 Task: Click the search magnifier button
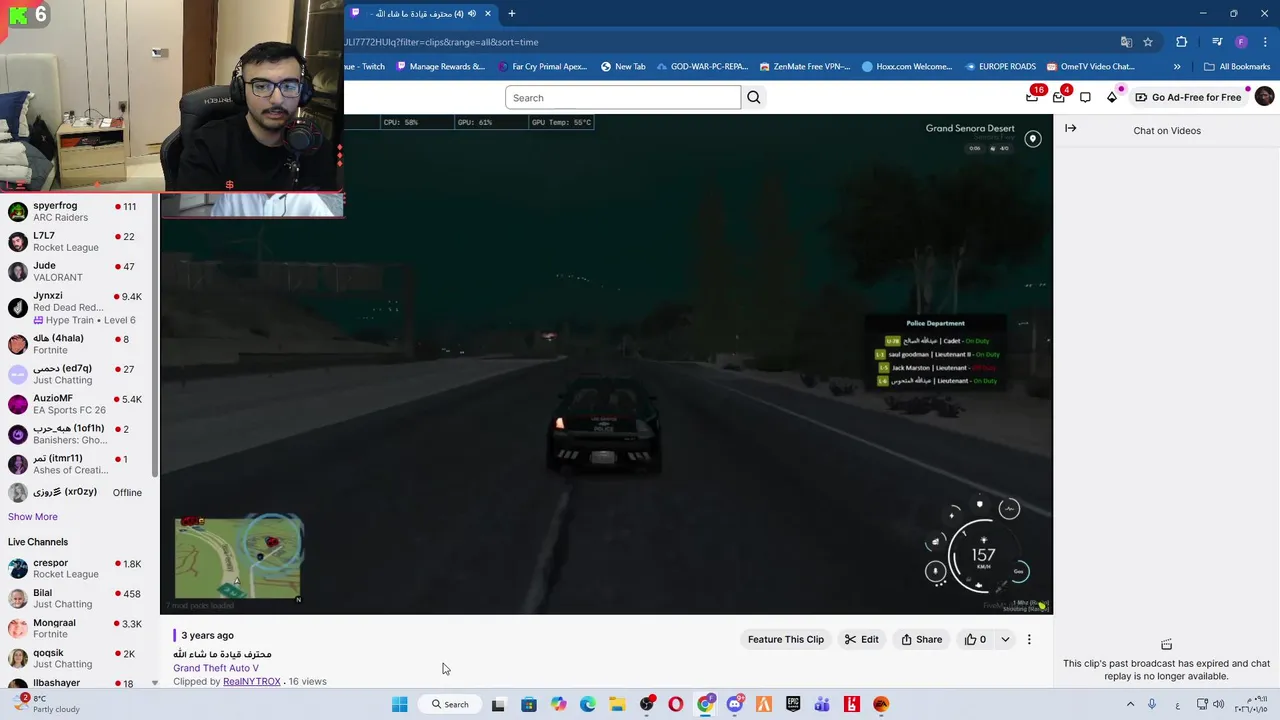pyautogui.click(x=754, y=97)
